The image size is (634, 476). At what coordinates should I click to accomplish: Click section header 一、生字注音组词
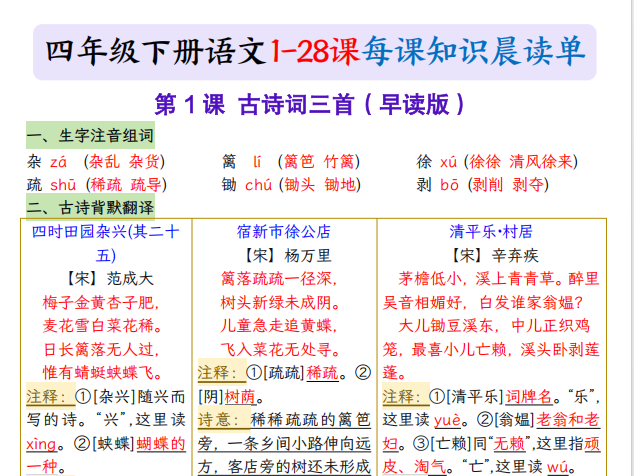[90, 135]
